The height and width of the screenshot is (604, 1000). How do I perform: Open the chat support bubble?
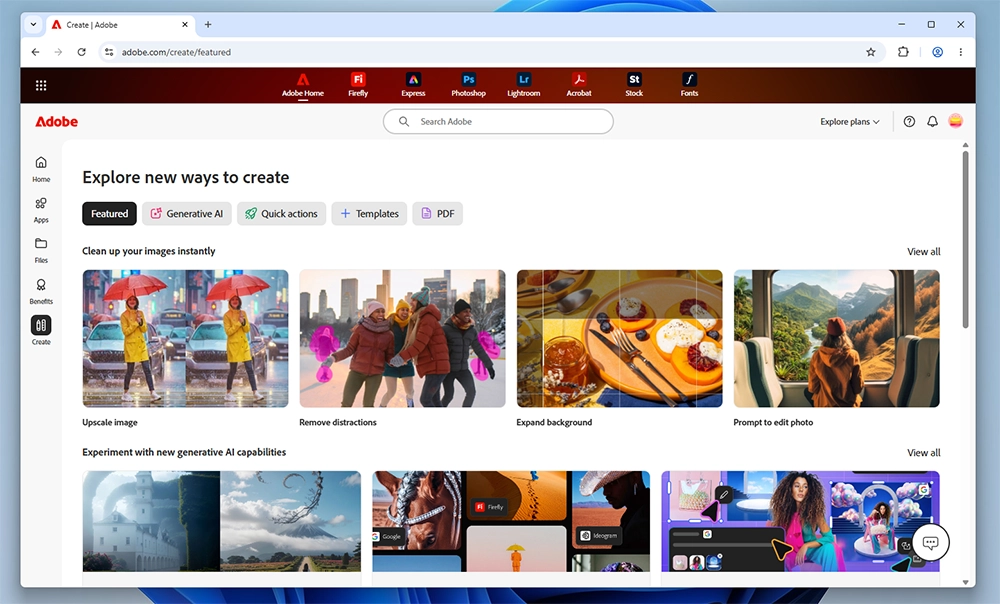coord(930,543)
